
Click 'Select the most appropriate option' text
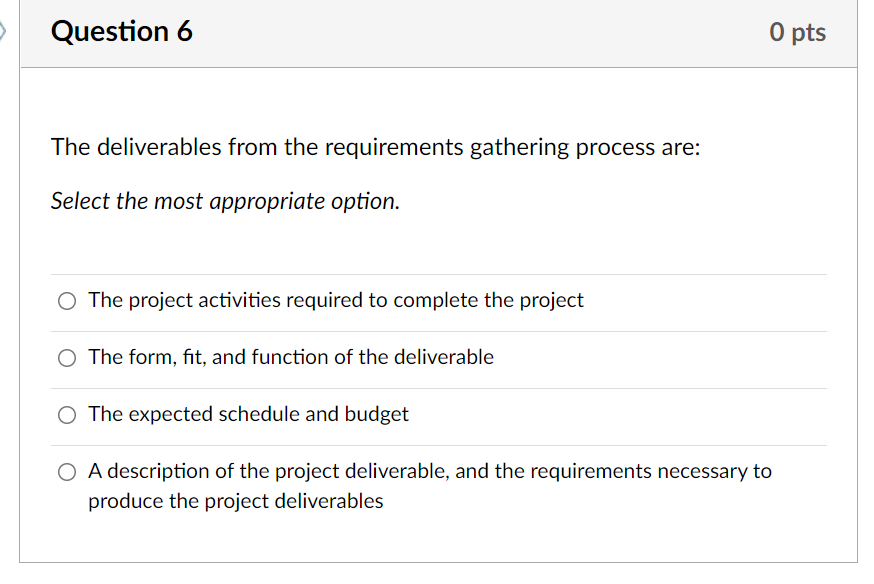click(224, 201)
